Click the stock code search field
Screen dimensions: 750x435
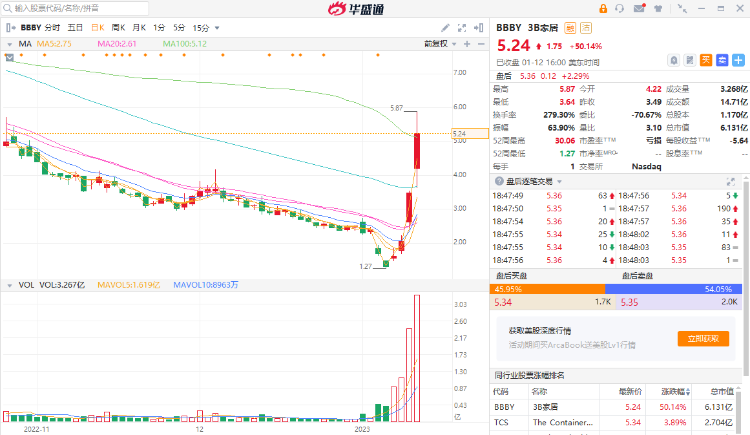click(x=75, y=8)
